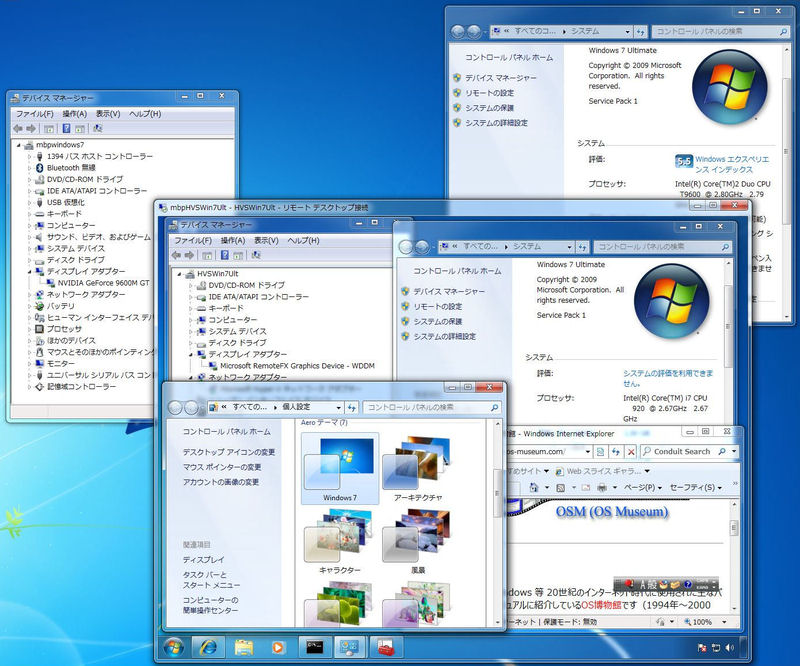Select the Control Panel taskbar icon

(349, 648)
